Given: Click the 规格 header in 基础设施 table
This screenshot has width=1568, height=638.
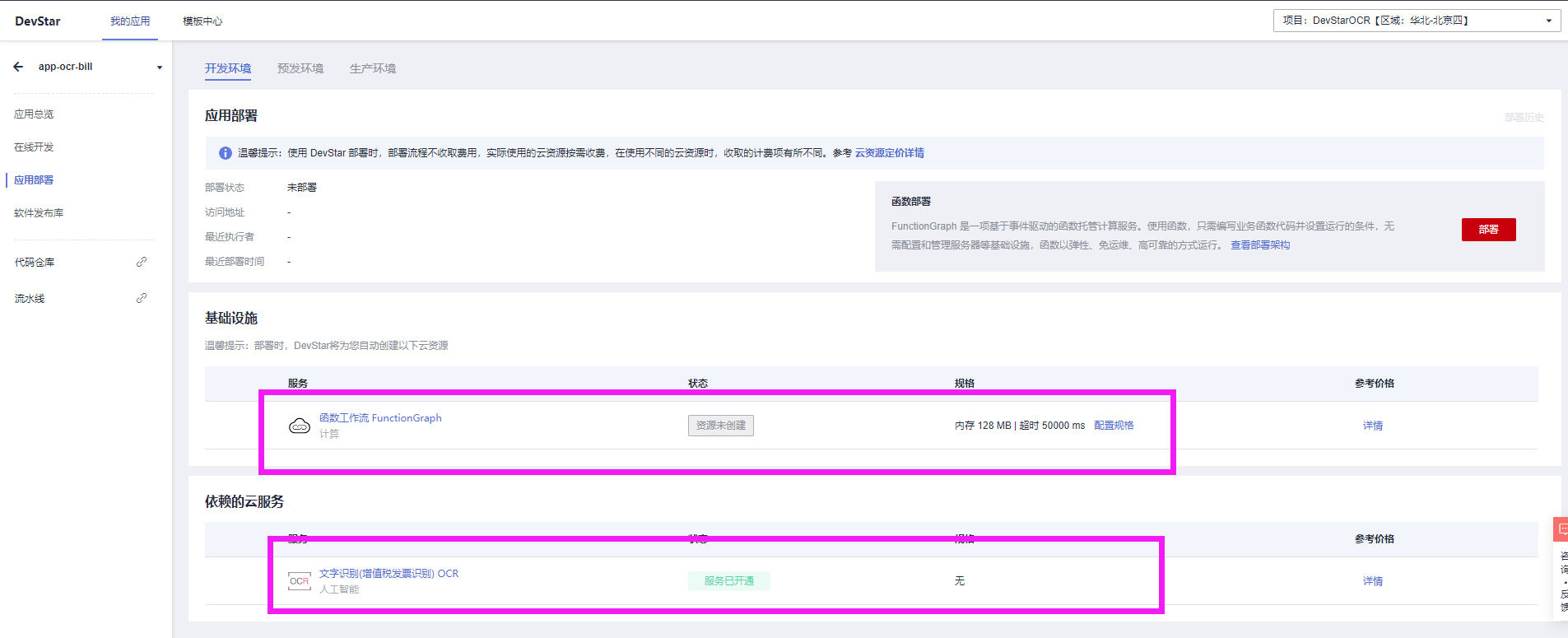Looking at the screenshot, I should [x=965, y=384].
